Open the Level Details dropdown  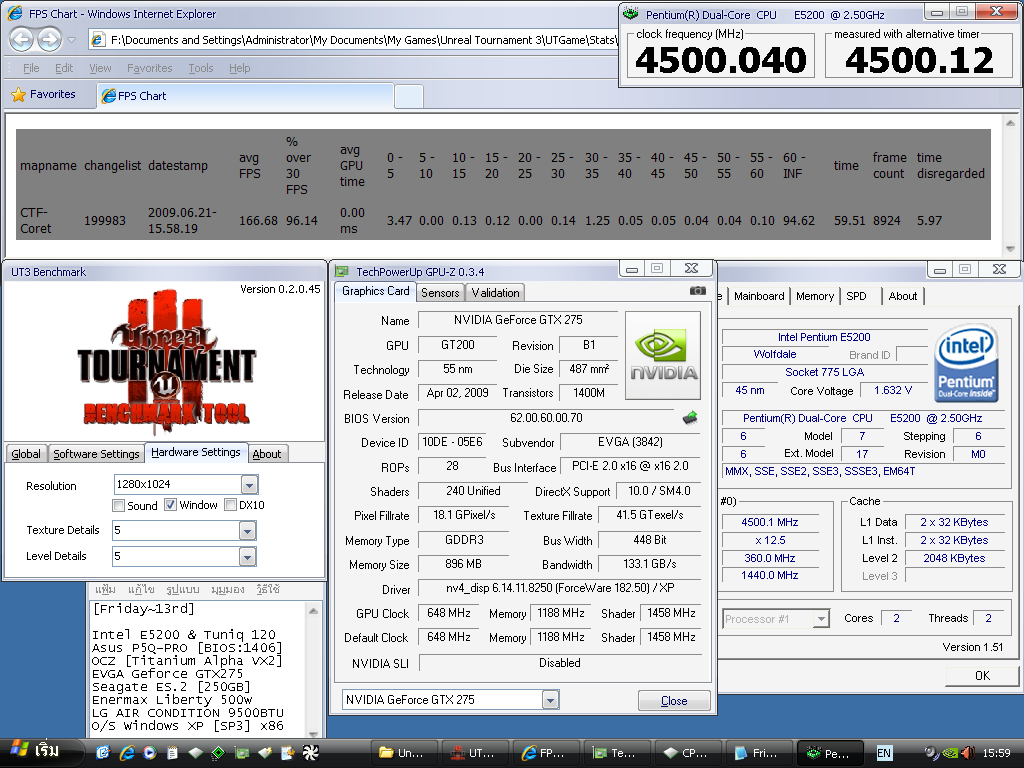coord(247,557)
